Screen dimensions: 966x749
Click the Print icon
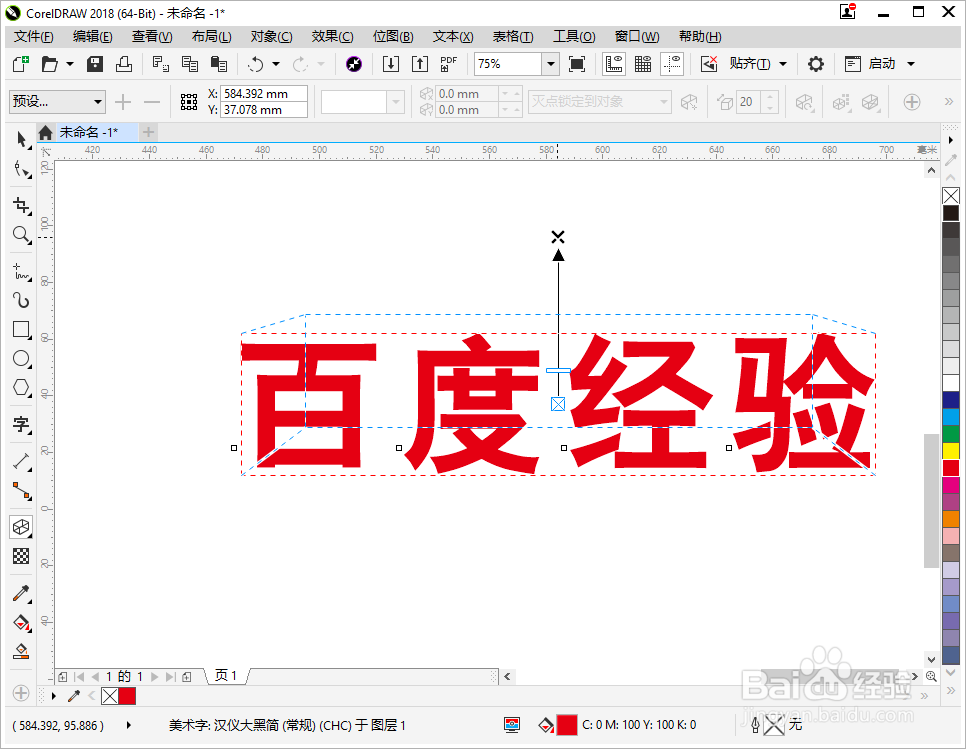[x=124, y=63]
